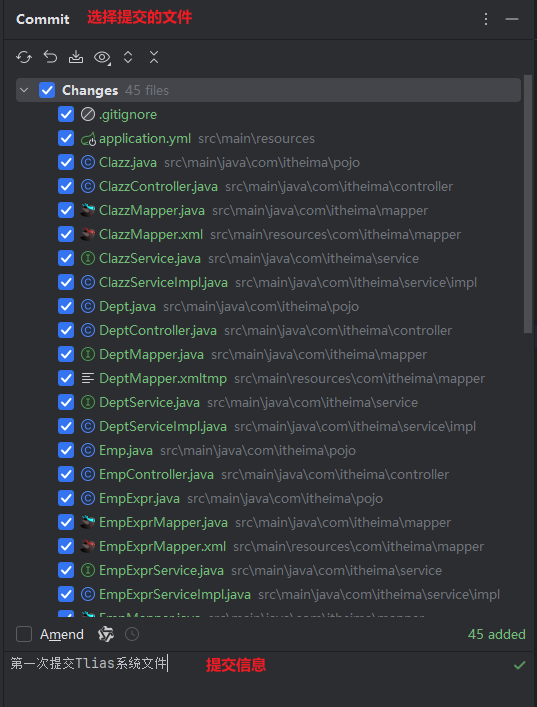This screenshot has height=707, width=537.
Task: Click the DeptServiceImpl.java file name
Action: tap(163, 426)
